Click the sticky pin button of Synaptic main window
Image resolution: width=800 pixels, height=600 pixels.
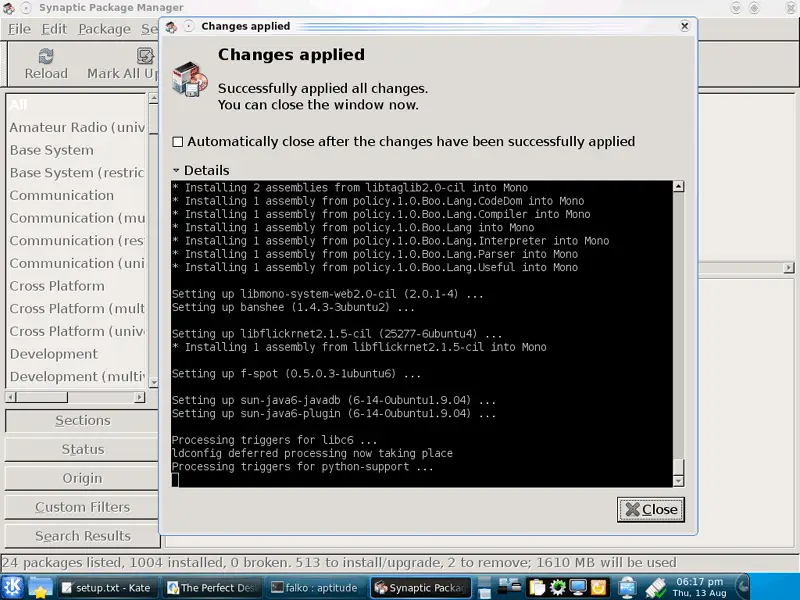click(26, 8)
